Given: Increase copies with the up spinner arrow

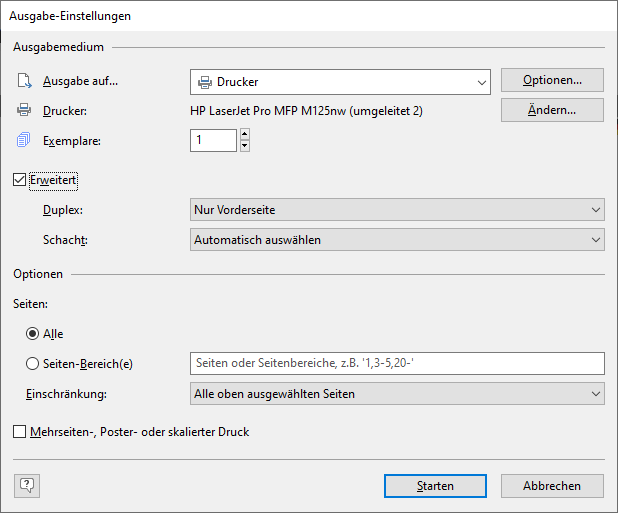Looking at the screenshot, I should 244,134.
